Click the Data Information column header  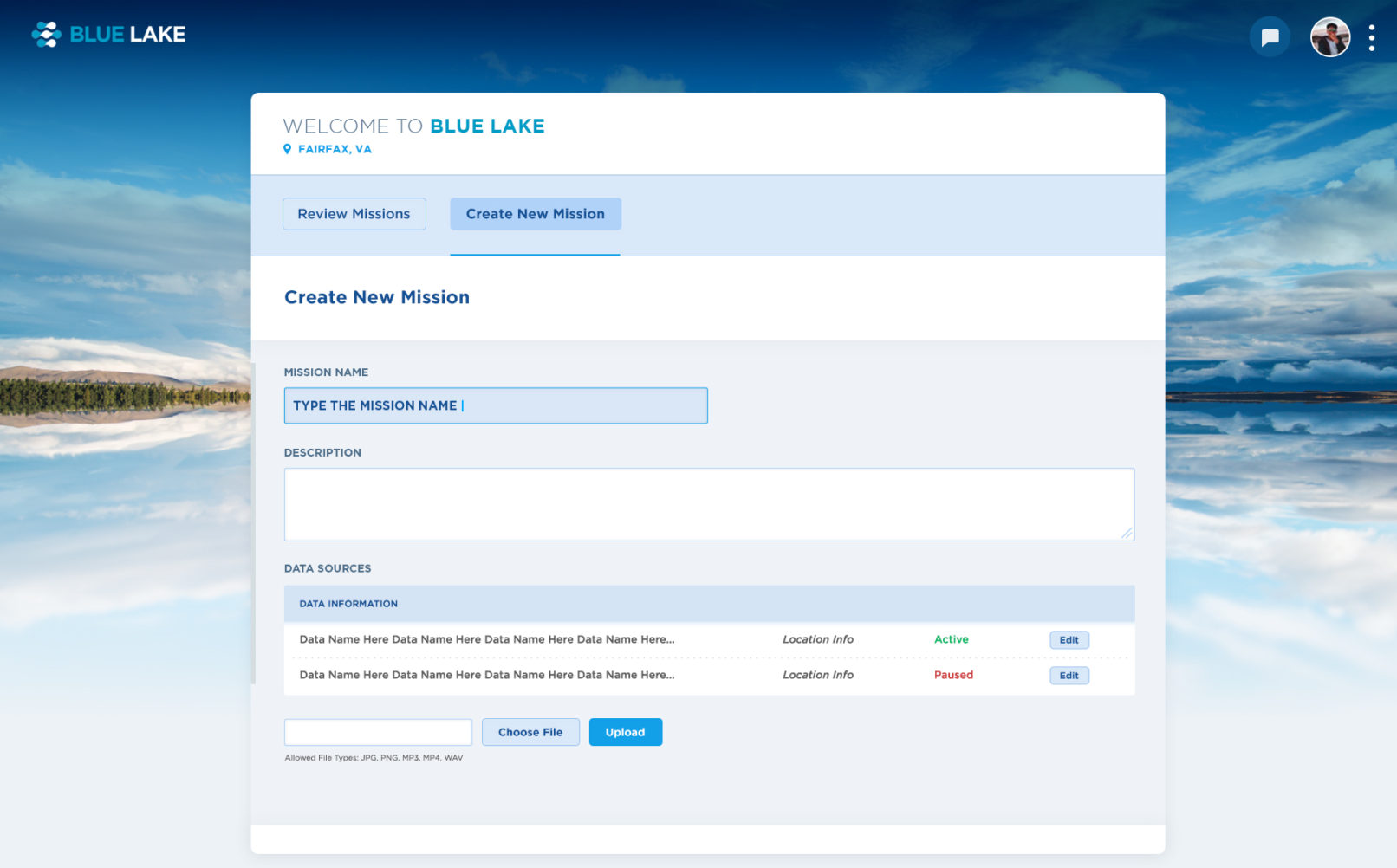[x=348, y=604]
